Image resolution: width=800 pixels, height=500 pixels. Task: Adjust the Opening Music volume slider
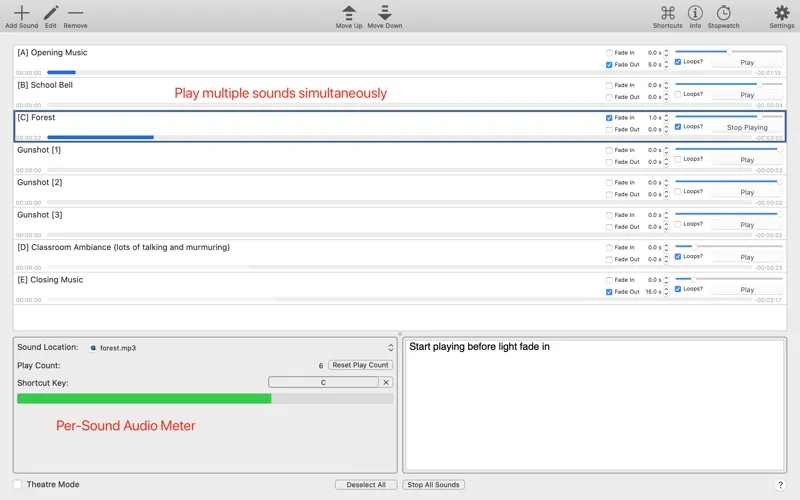click(x=728, y=51)
